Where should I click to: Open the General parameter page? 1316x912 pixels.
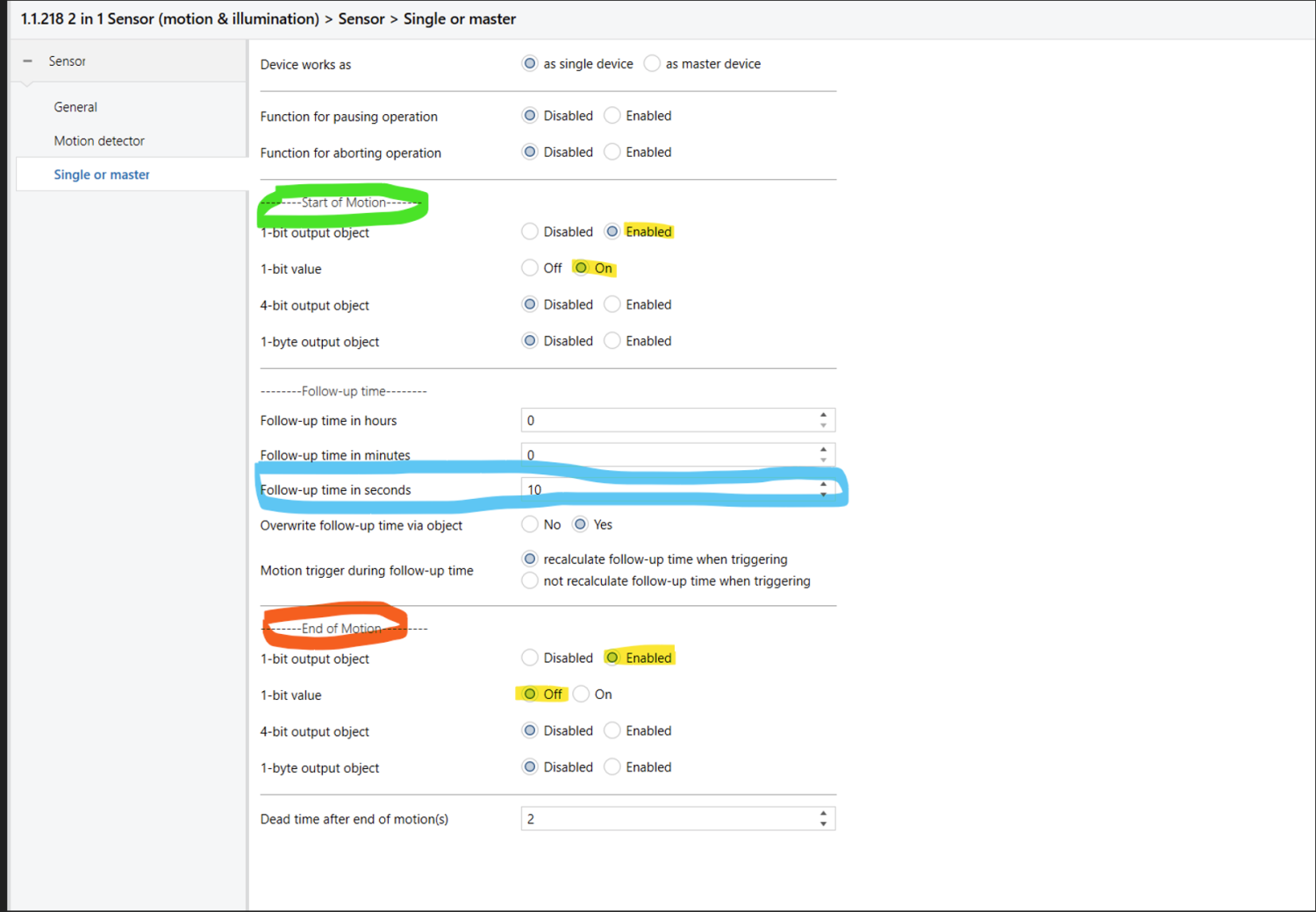tap(75, 107)
